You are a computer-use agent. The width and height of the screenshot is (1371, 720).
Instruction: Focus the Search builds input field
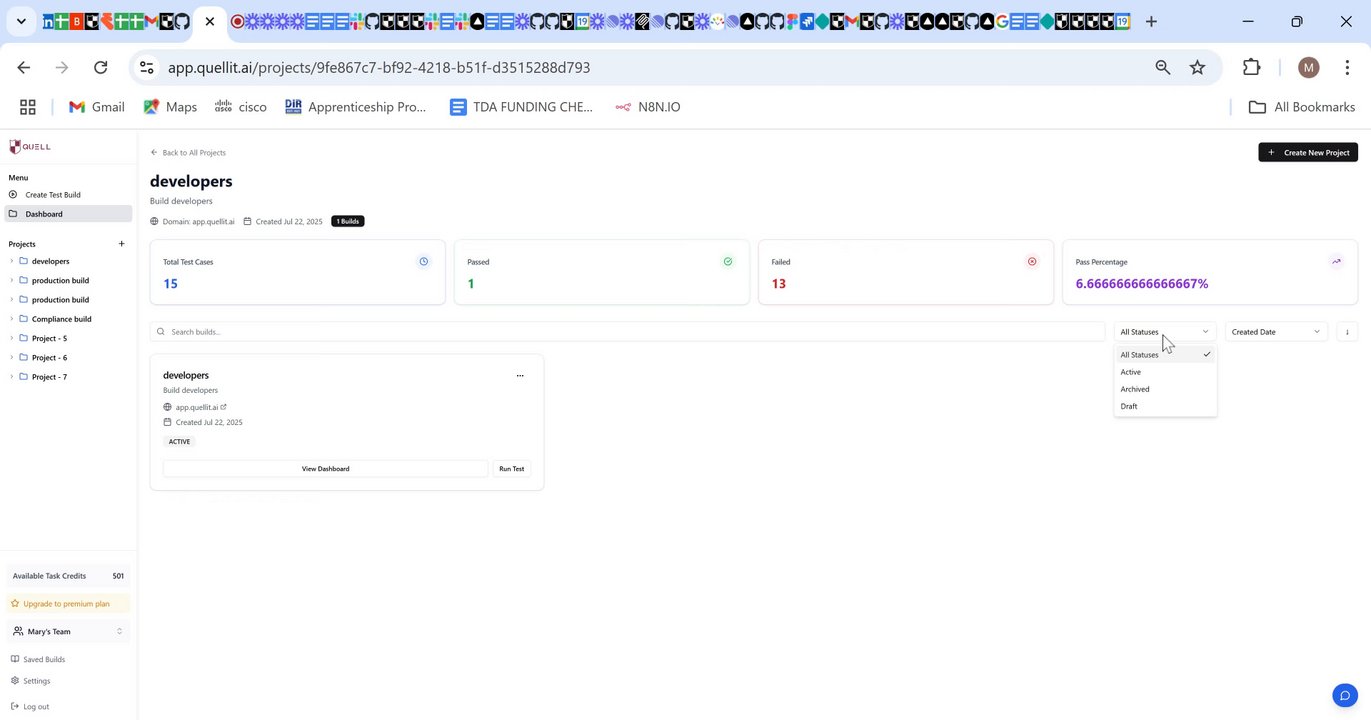click(x=627, y=332)
